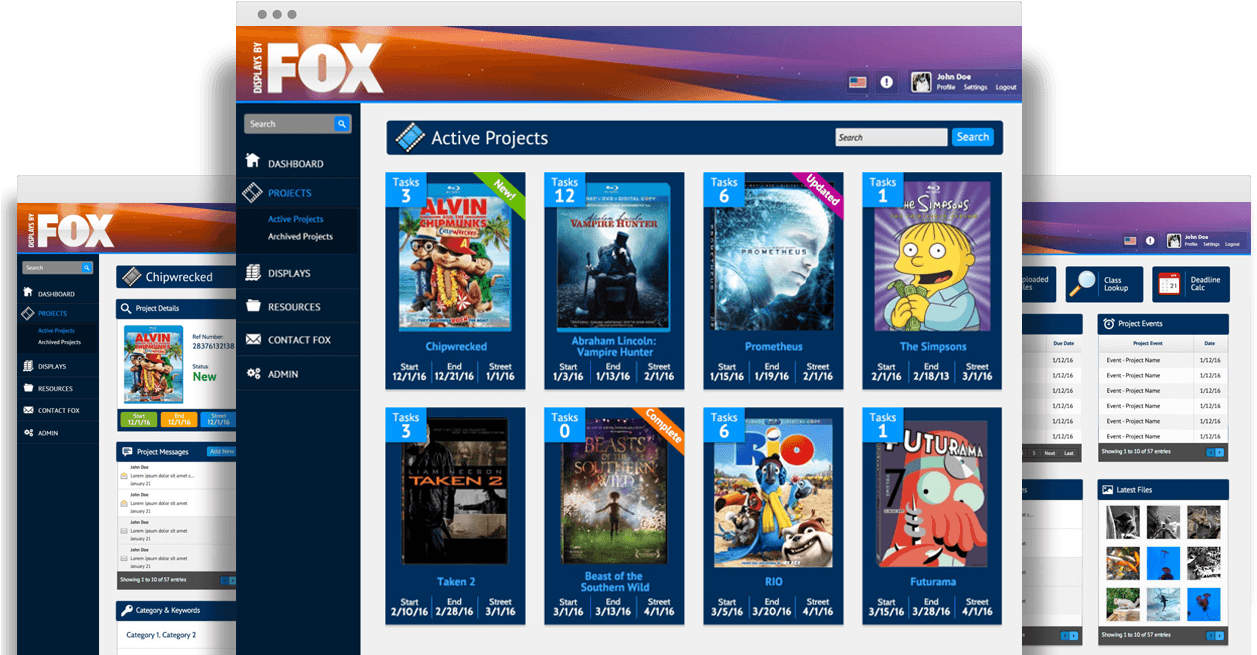Click the magnifier icon in front window sidebar search
Image resolution: width=1257 pixels, height=655 pixels.
click(342, 124)
